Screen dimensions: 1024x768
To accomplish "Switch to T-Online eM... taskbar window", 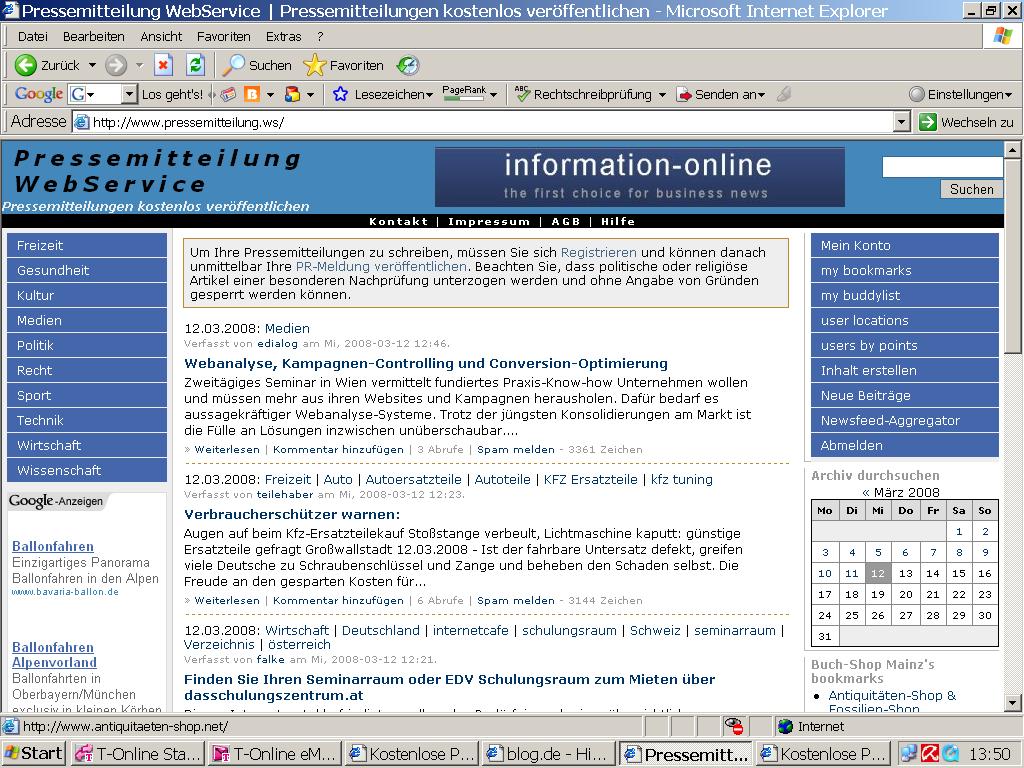I will pos(275,754).
